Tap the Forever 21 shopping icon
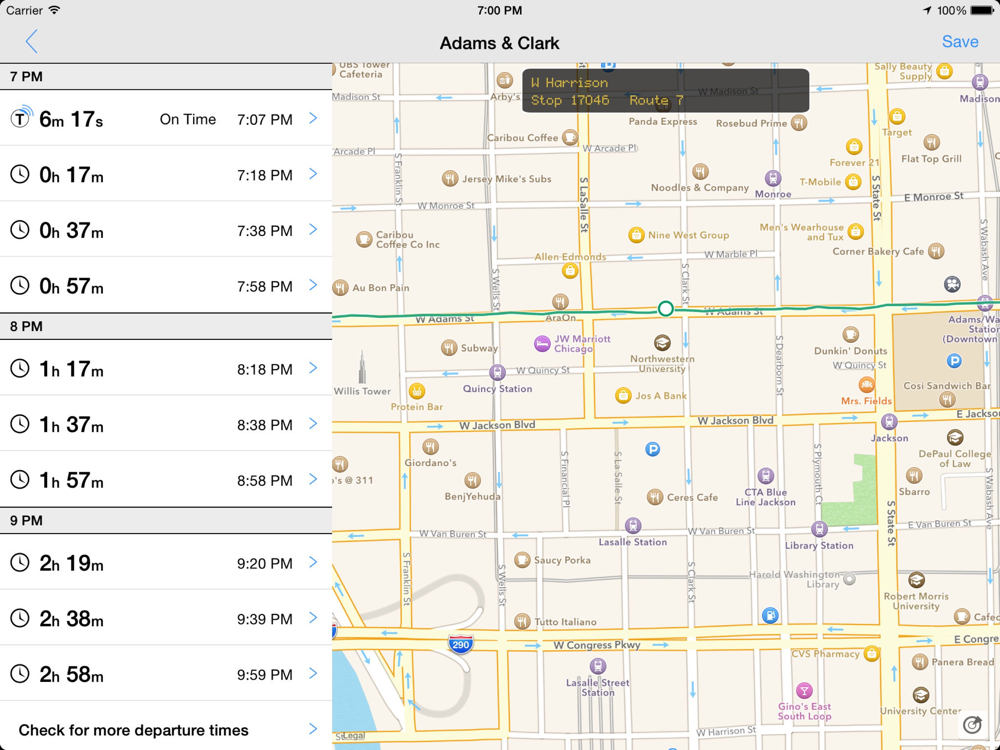This screenshot has height=750, width=1000. click(854, 147)
